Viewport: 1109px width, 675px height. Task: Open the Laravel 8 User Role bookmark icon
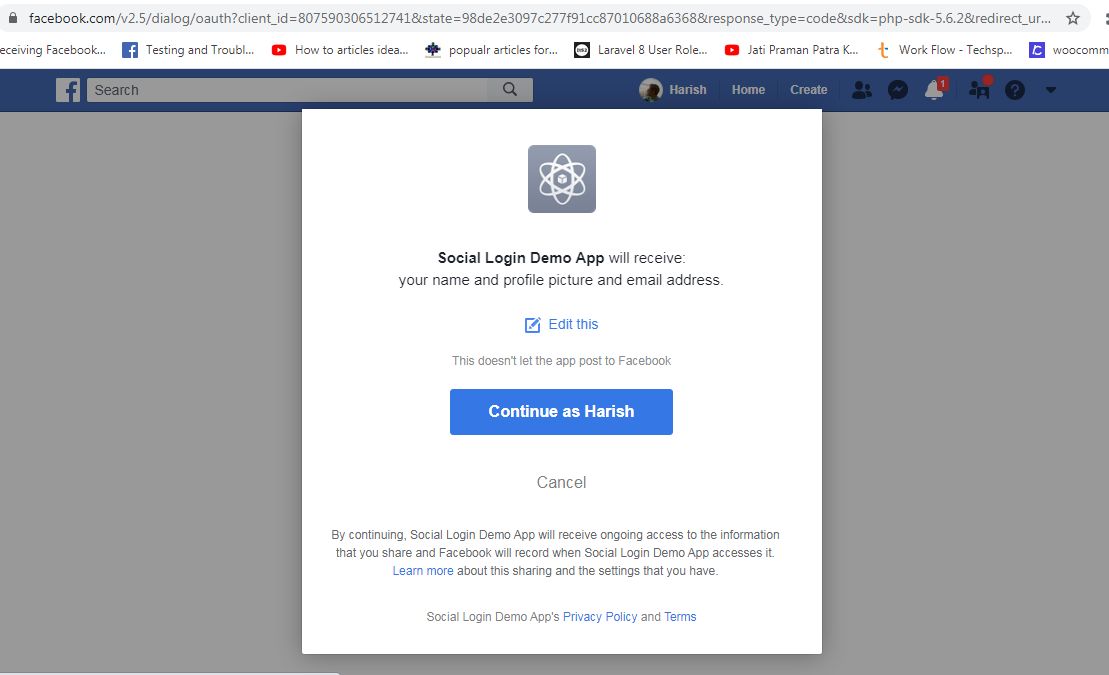[581, 50]
